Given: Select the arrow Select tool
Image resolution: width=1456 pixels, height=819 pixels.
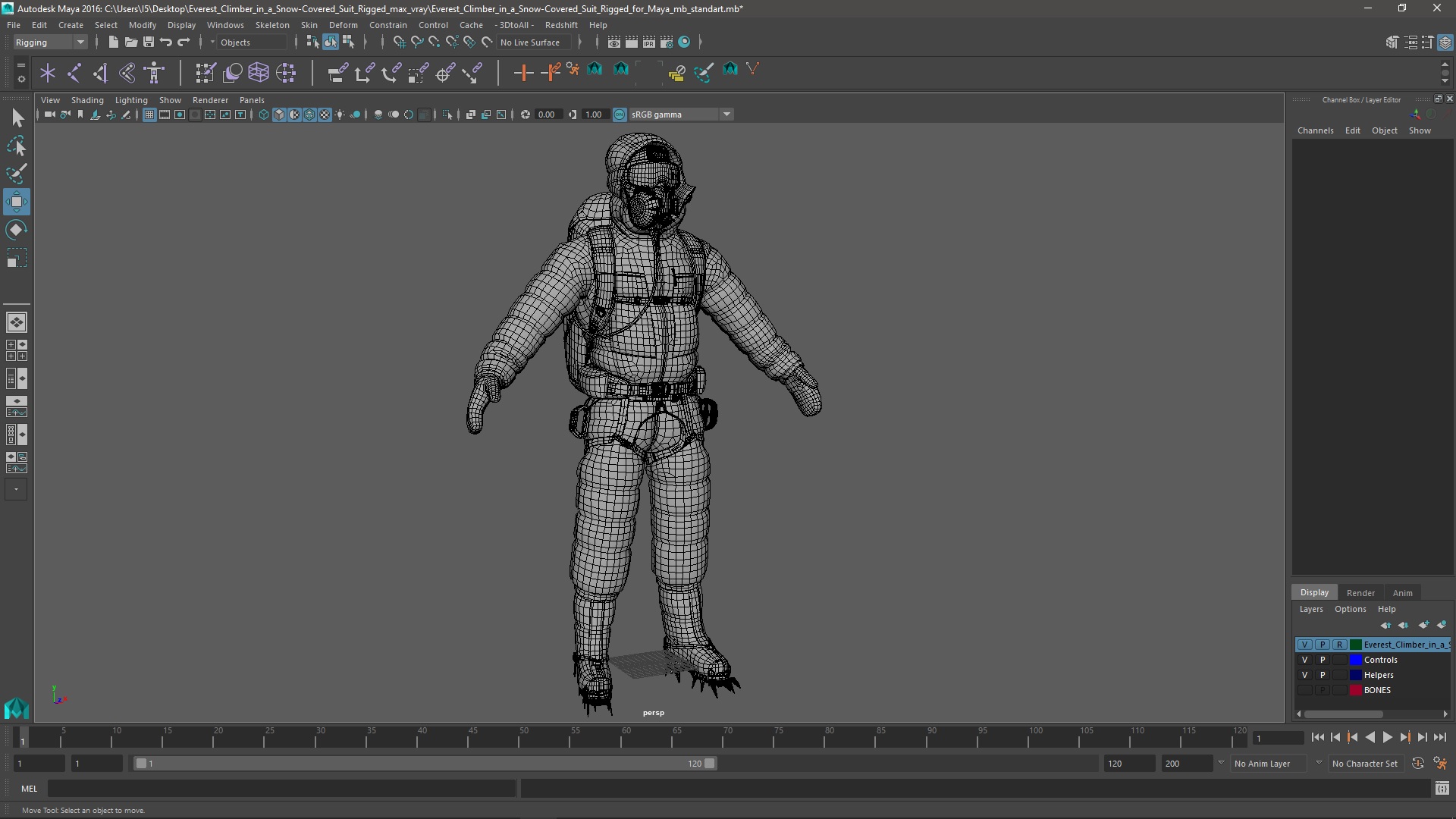Looking at the screenshot, I should [17, 118].
